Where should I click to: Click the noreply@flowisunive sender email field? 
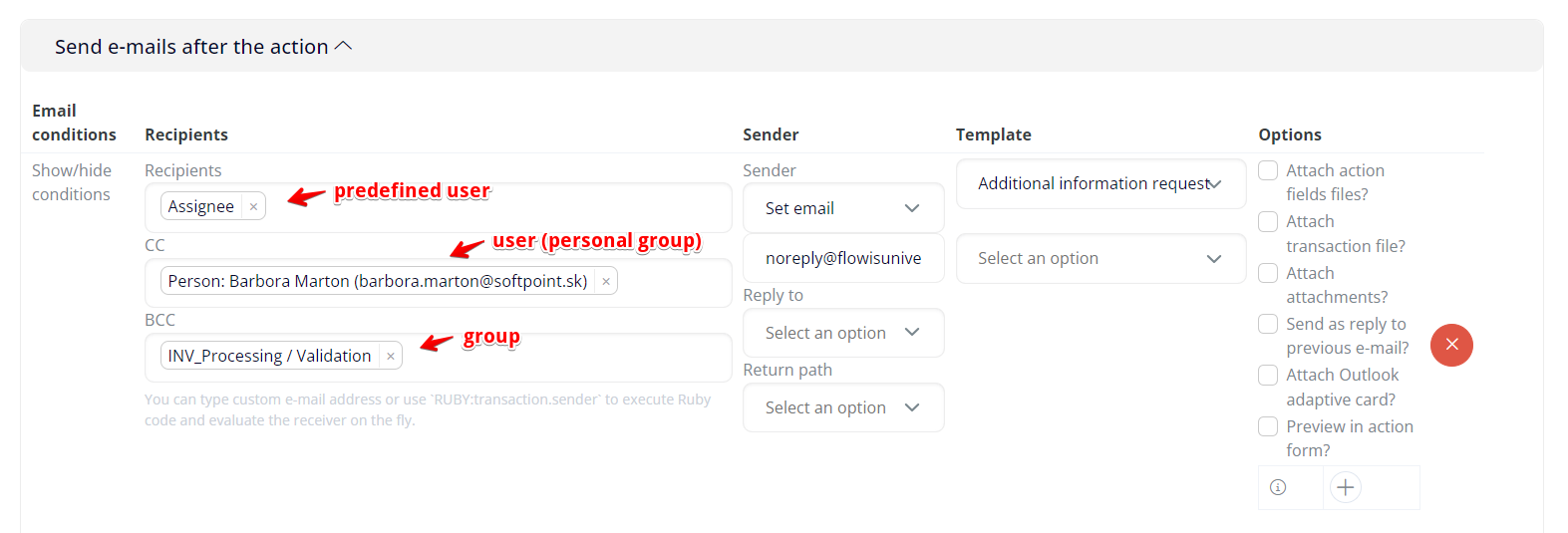[x=843, y=258]
